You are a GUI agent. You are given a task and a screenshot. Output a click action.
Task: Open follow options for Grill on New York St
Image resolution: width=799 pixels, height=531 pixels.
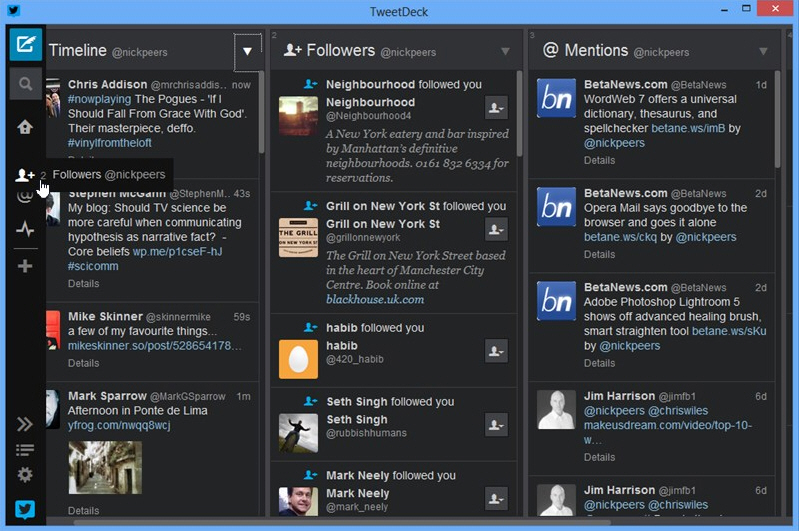click(496, 229)
